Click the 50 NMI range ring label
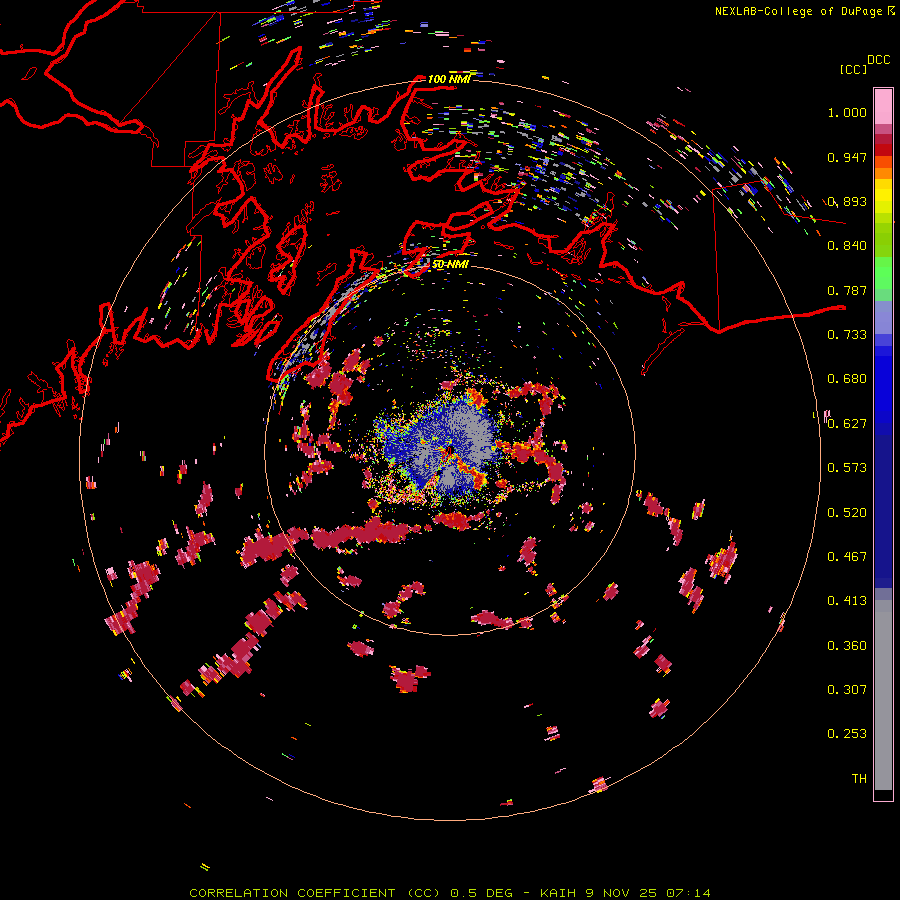The width and height of the screenshot is (900, 900). [x=450, y=264]
